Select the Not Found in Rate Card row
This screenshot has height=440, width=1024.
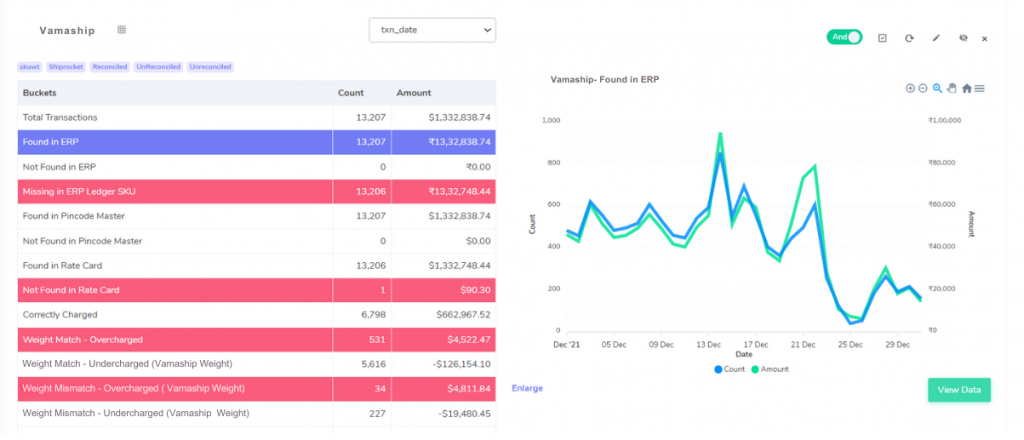click(x=257, y=290)
